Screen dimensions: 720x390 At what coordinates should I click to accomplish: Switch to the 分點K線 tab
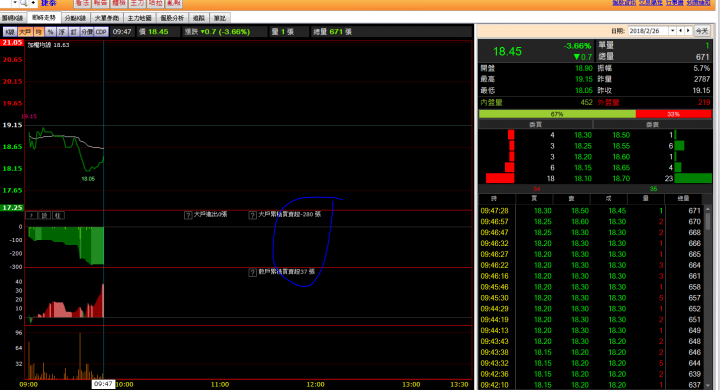coord(75,18)
